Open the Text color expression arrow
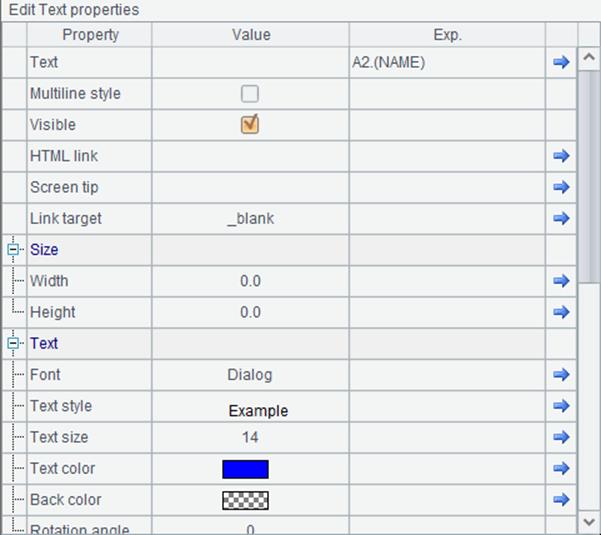The image size is (601, 535). click(561, 468)
